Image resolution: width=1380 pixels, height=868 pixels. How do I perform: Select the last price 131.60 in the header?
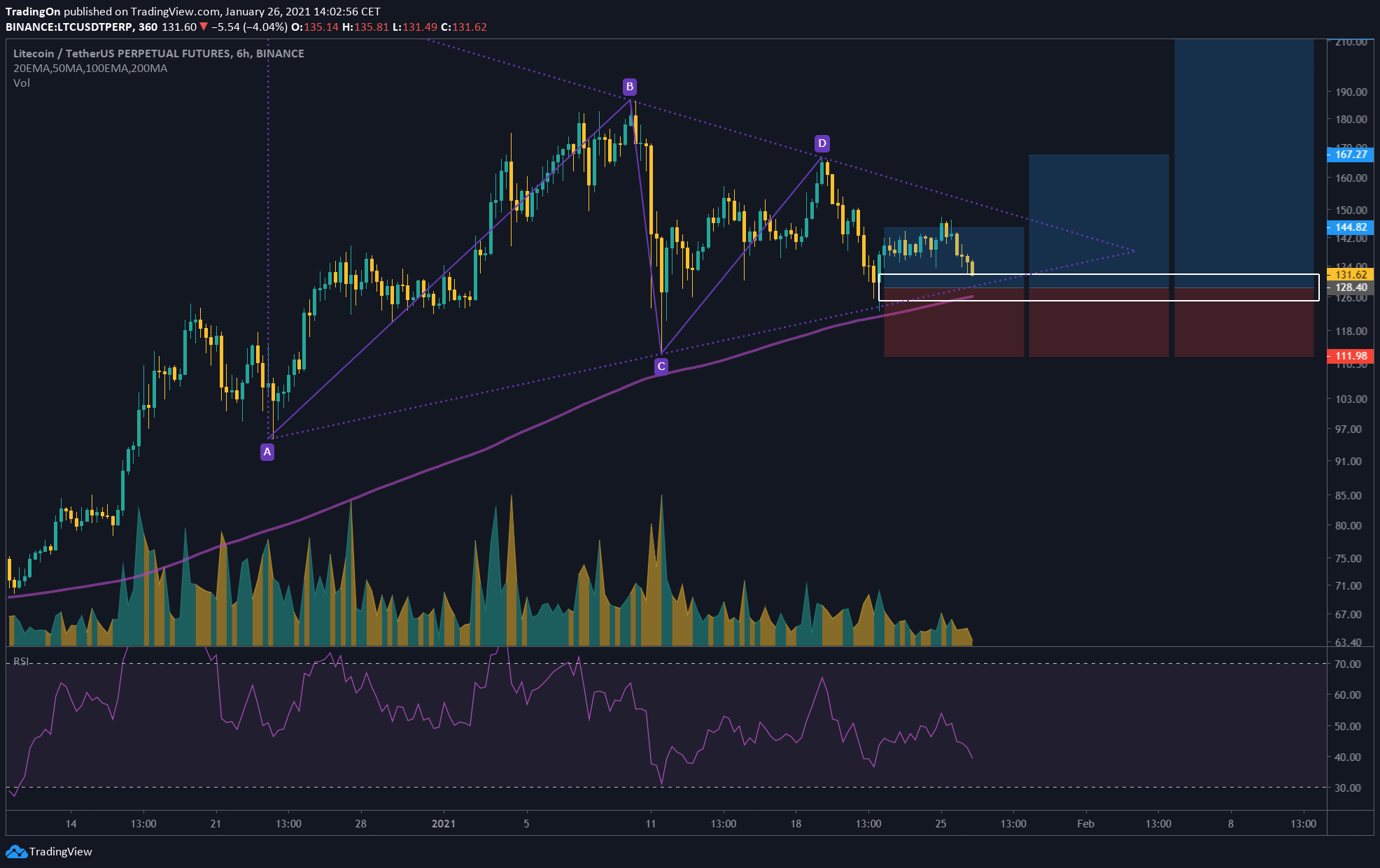(x=179, y=27)
